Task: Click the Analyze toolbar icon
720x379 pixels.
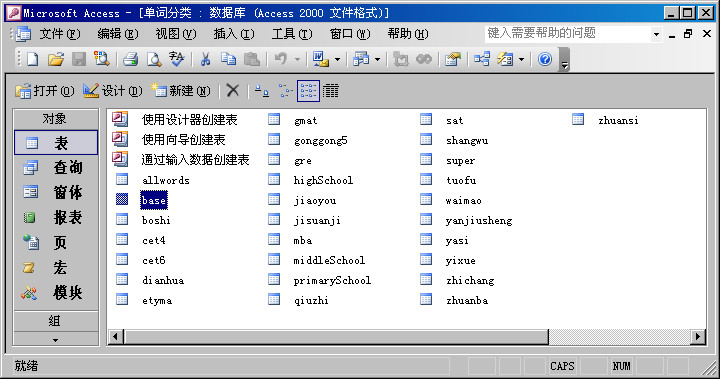Action: click(x=361, y=59)
